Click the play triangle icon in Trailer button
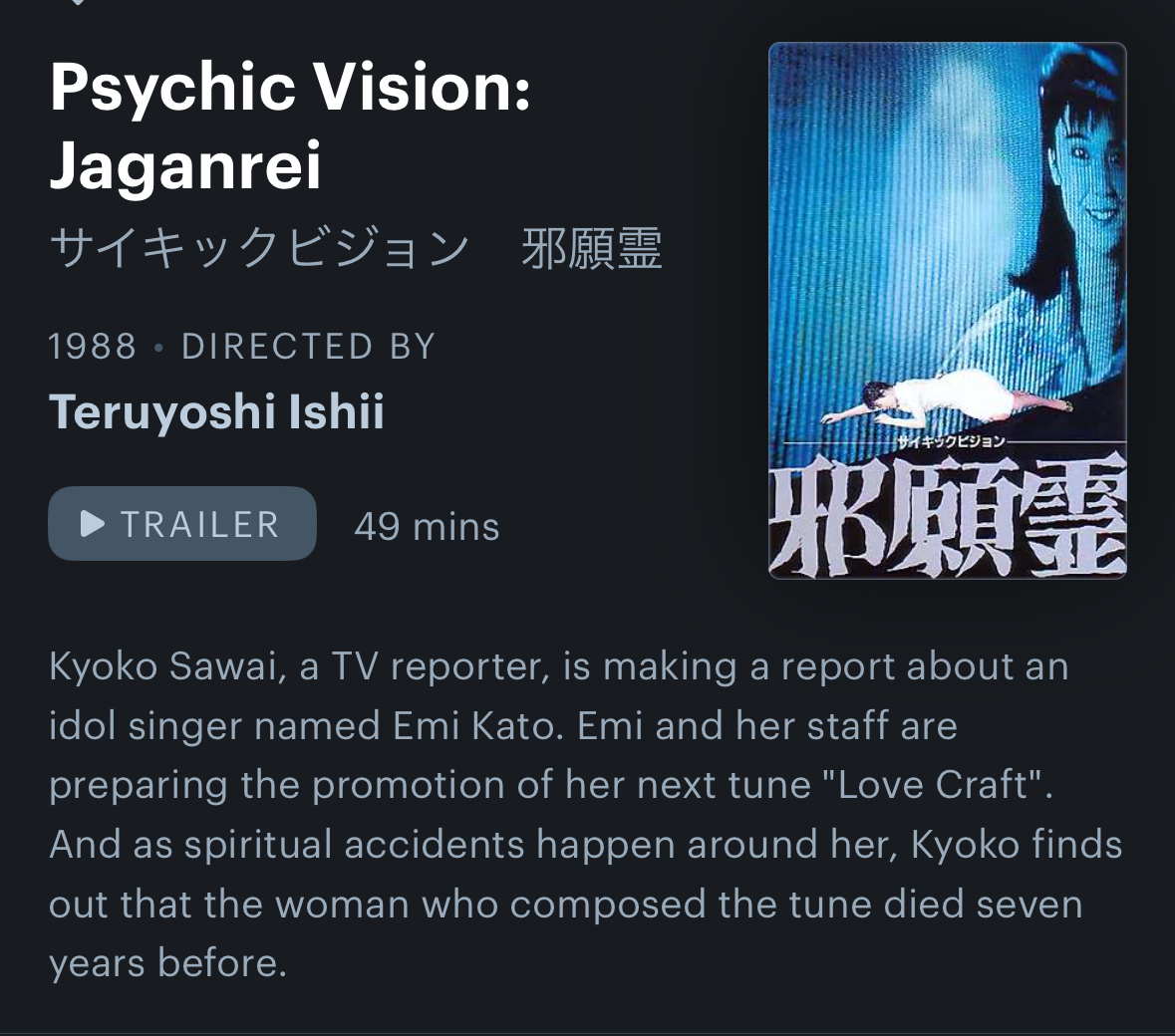 point(92,524)
